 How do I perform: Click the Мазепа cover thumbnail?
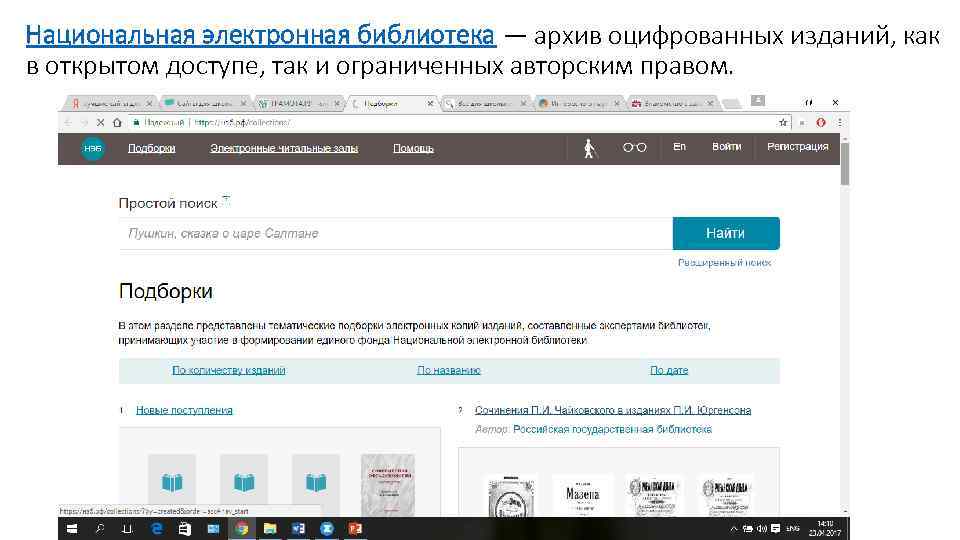pyautogui.click(x=582, y=495)
